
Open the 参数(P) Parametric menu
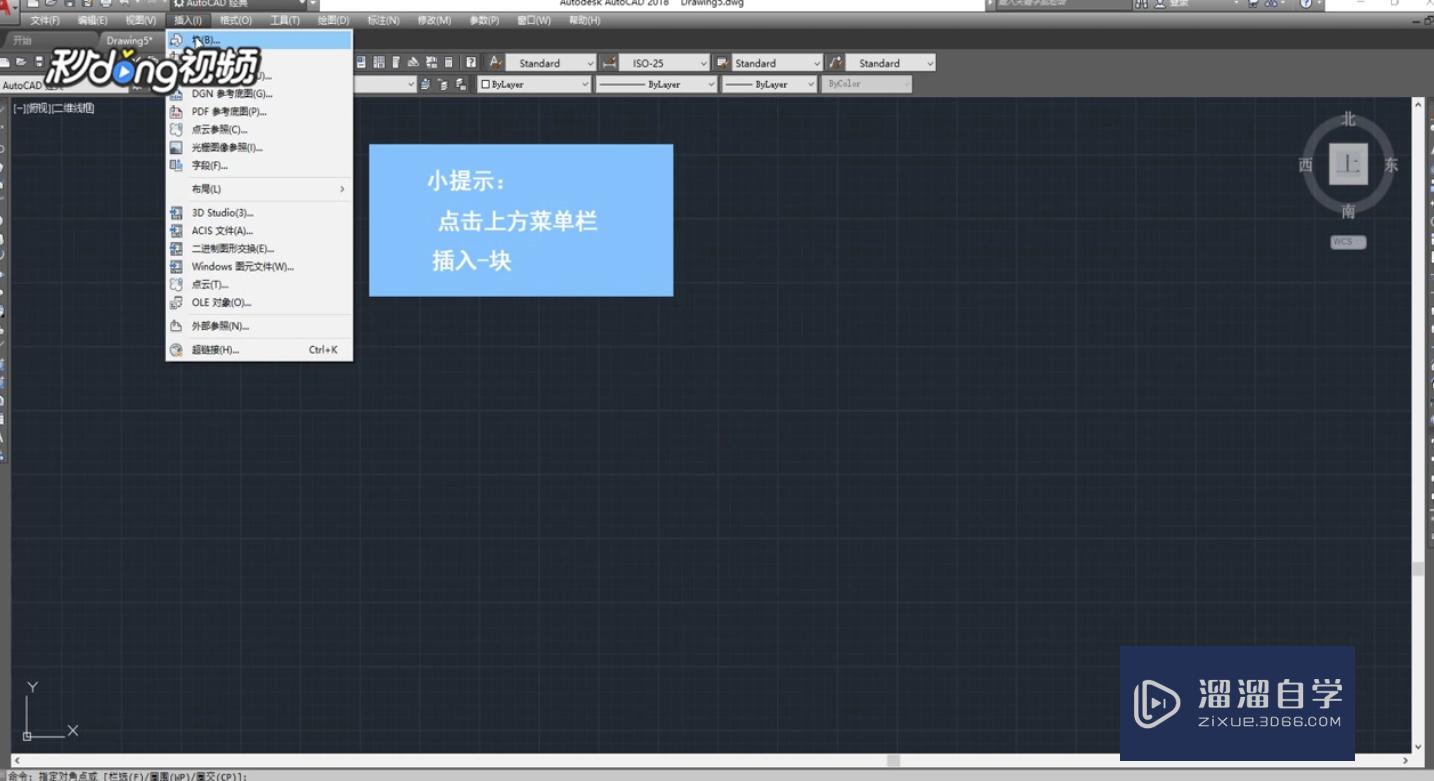(484, 20)
